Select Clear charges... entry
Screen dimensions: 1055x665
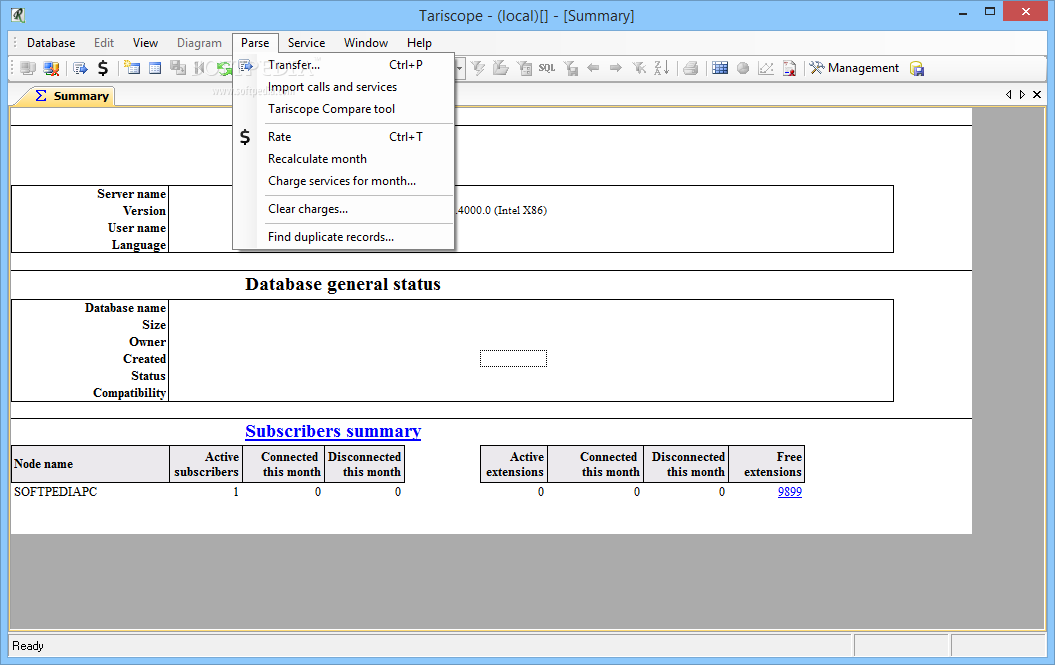tap(344, 209)
